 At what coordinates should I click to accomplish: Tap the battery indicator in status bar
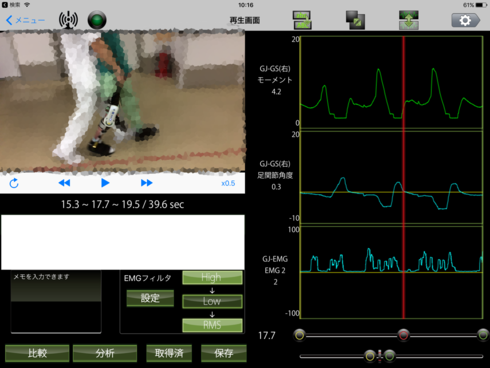481,5
